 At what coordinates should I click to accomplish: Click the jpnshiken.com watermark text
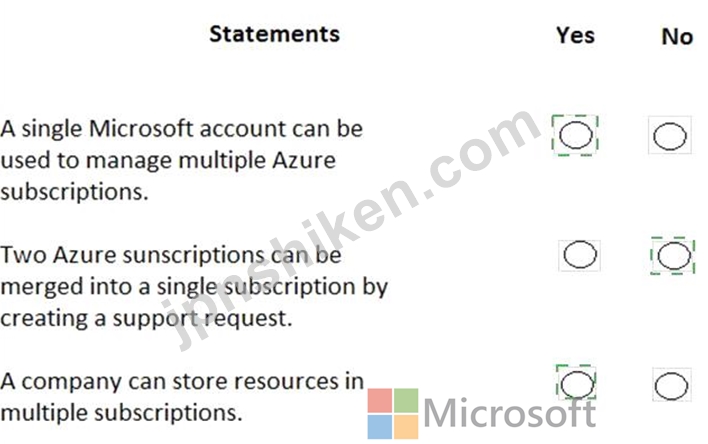pyautogui.click(x=352, y=230)
